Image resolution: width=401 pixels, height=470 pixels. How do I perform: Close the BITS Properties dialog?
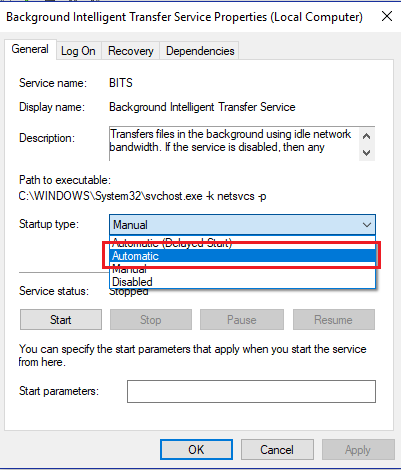[x=387, y=16]
